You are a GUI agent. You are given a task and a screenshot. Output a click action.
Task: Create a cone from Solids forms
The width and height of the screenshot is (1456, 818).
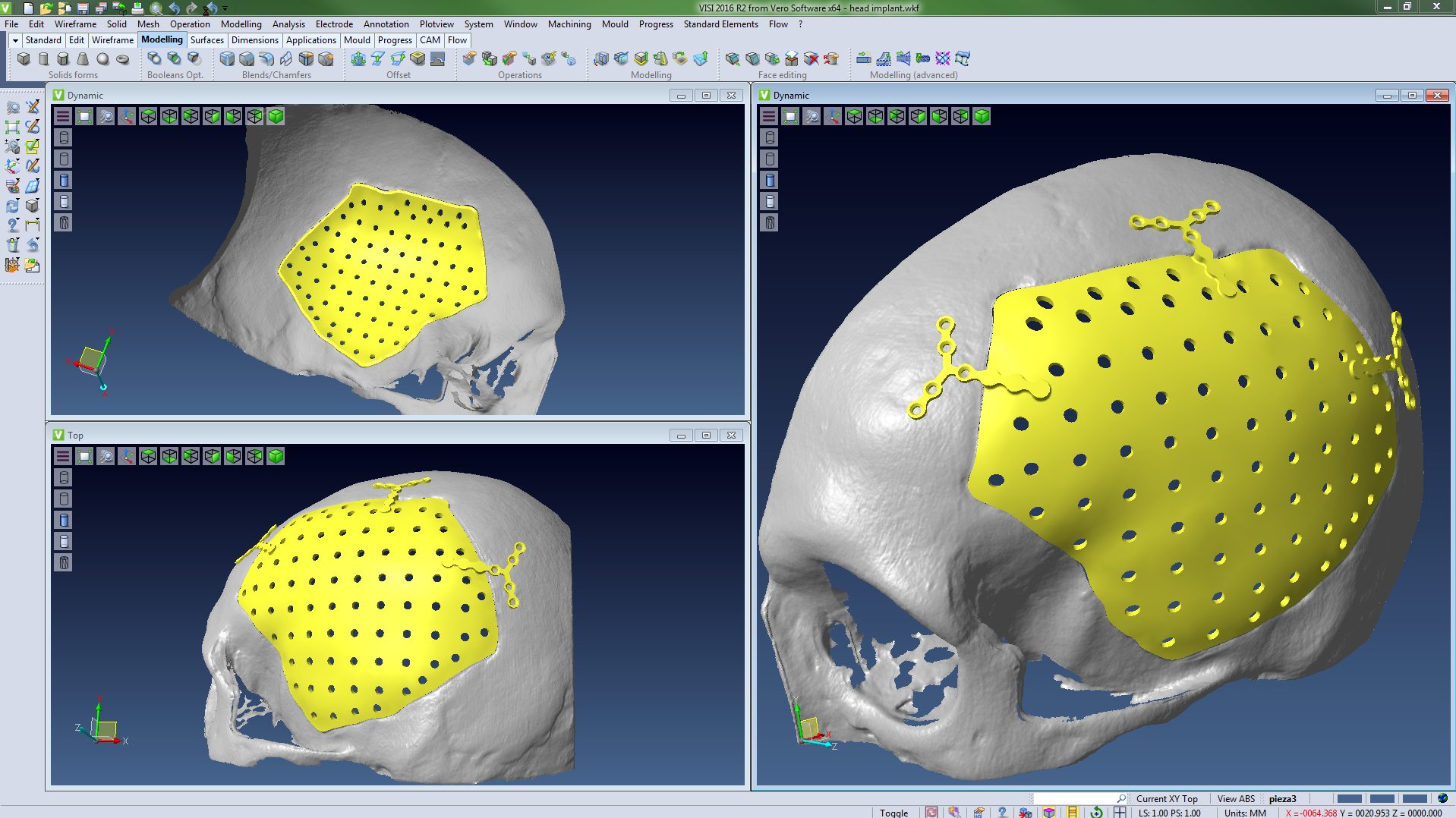(x=83, y=58)
